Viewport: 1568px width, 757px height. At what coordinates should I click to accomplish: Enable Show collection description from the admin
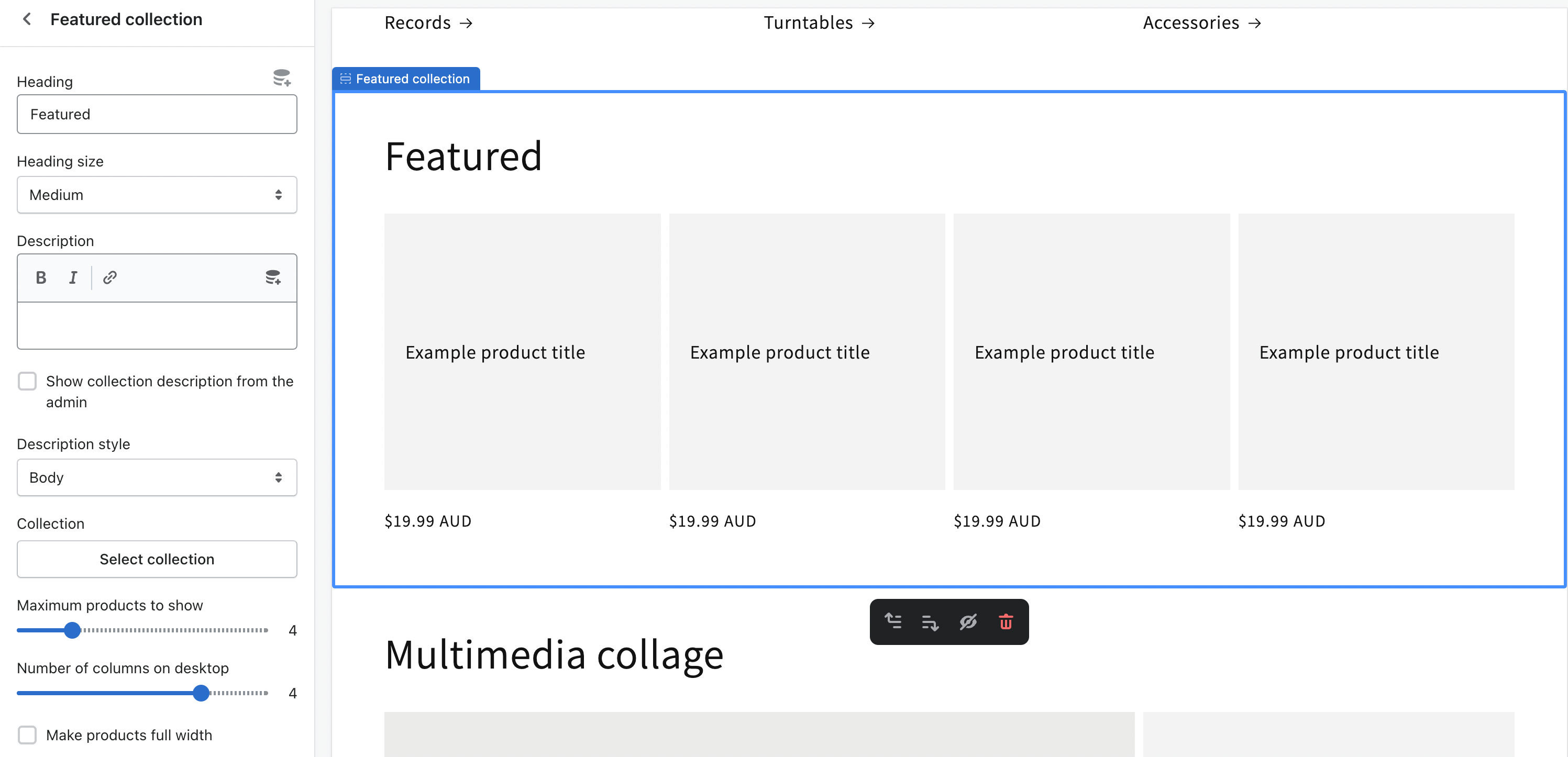click(27, 381)
